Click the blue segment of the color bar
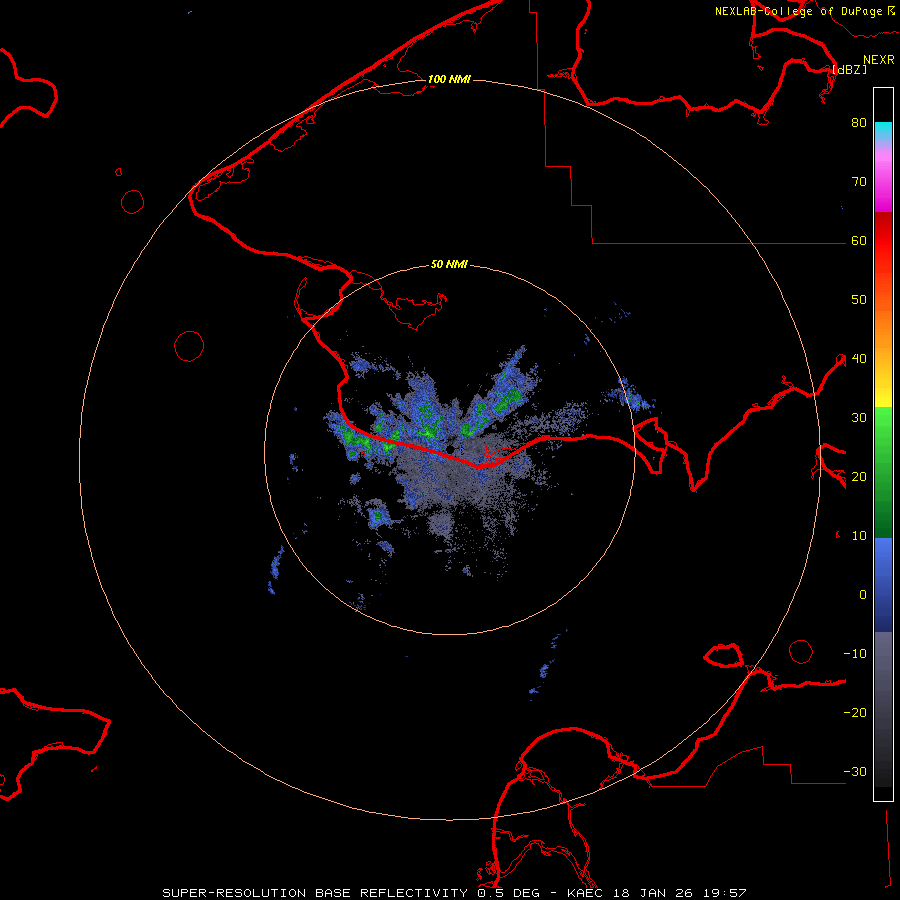This screenshot has height=900, width=900. pos(883,585)
